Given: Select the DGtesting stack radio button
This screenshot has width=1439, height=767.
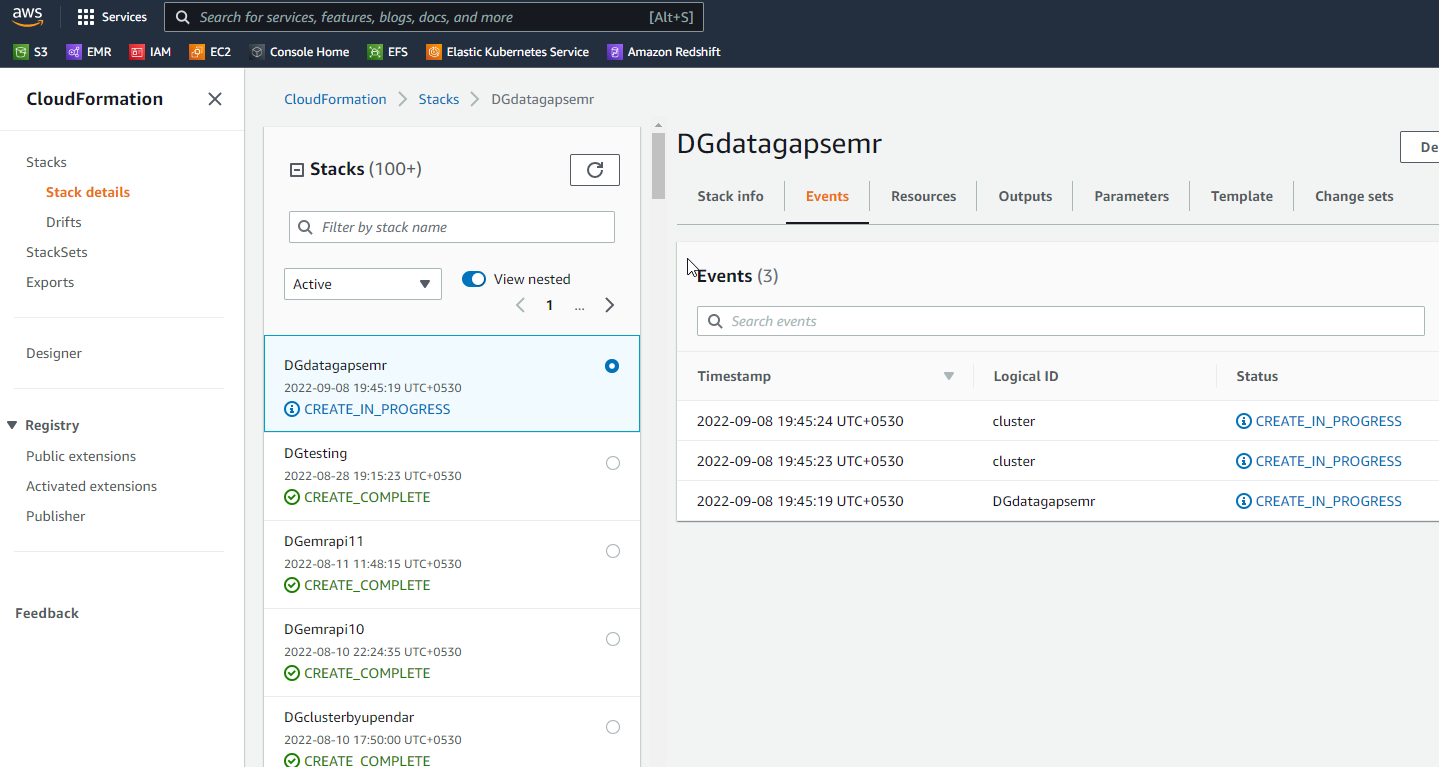Looking at the screenshot, I should point(613,463).
